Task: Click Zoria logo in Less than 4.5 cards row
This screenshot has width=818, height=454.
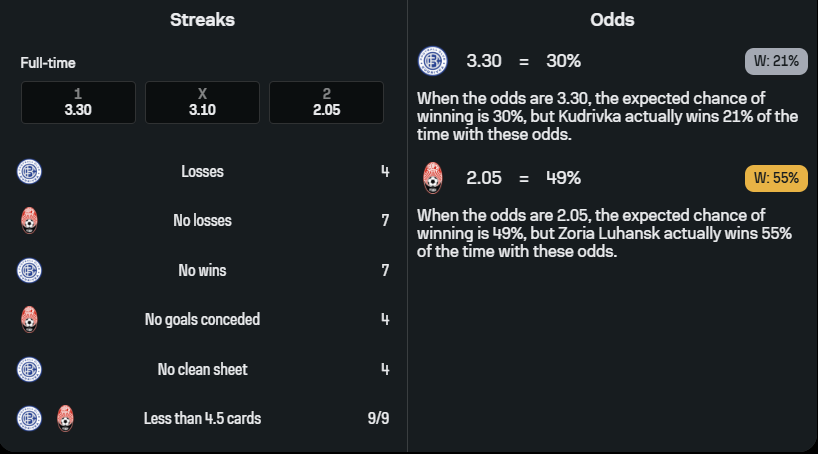Action: [x=65, y=418]
